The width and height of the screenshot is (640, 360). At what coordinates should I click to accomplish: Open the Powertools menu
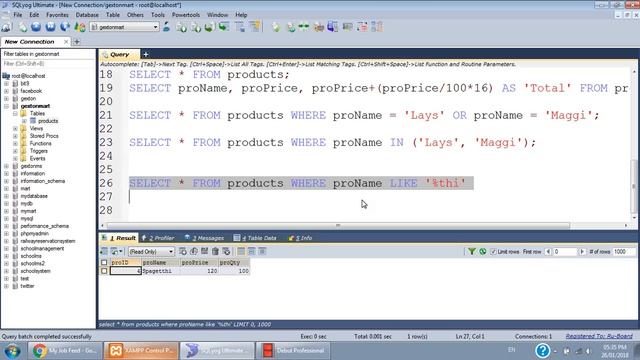coord(186,15)
